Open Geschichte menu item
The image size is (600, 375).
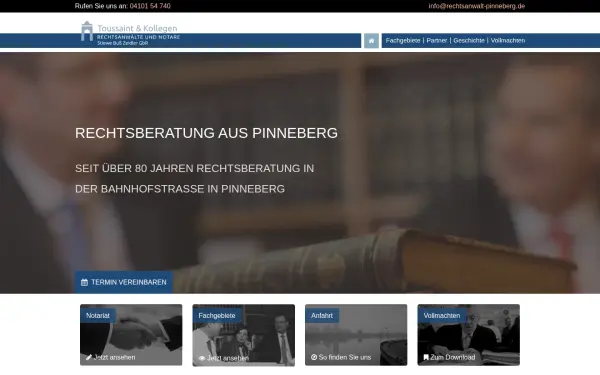pos(469,41)
